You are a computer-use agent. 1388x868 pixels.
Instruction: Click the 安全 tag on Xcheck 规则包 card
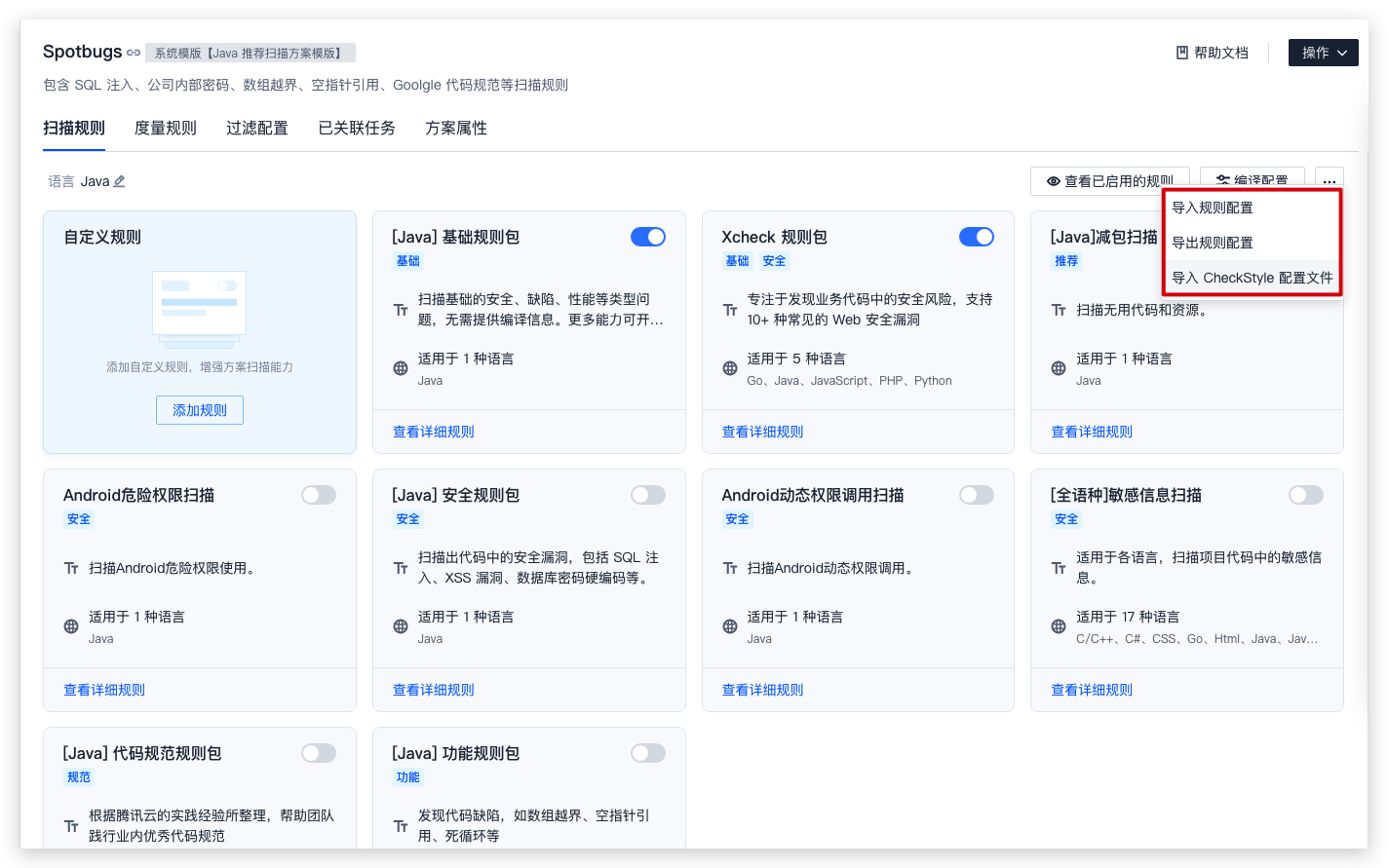tap(774, 261)
